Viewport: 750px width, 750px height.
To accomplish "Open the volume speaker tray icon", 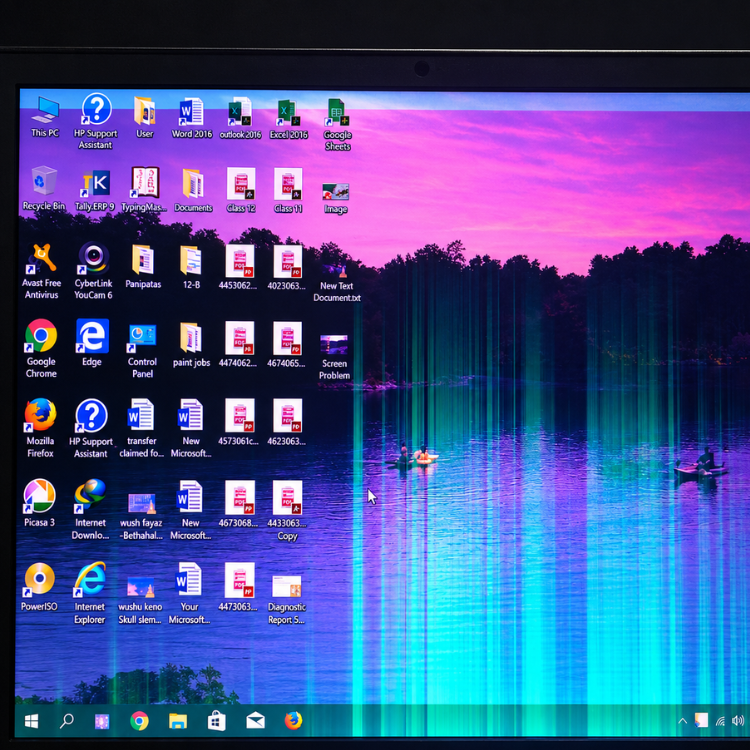I will pyautogui.click(x=738, y=720).
